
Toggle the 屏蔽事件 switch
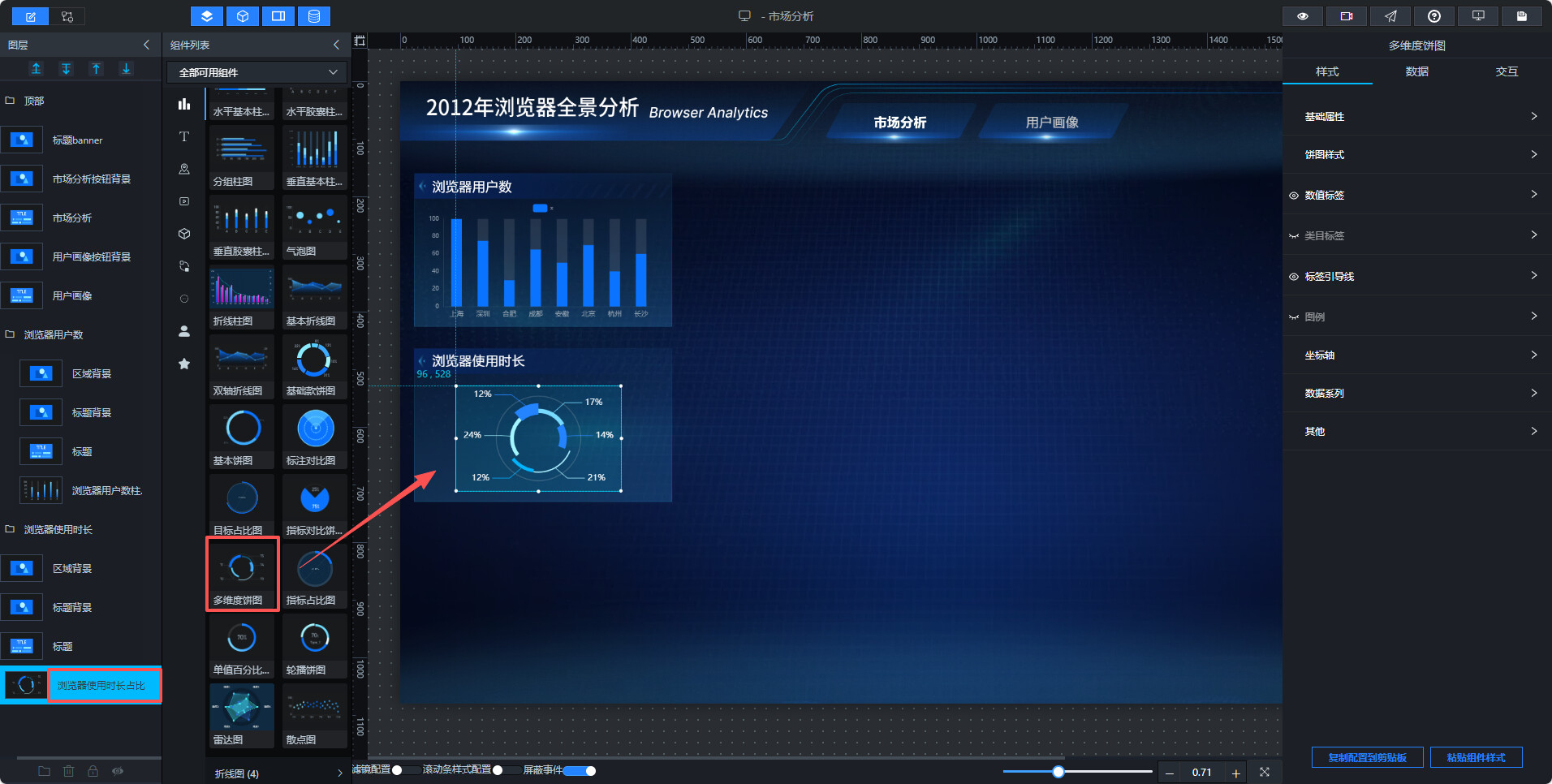coord(580,770)
